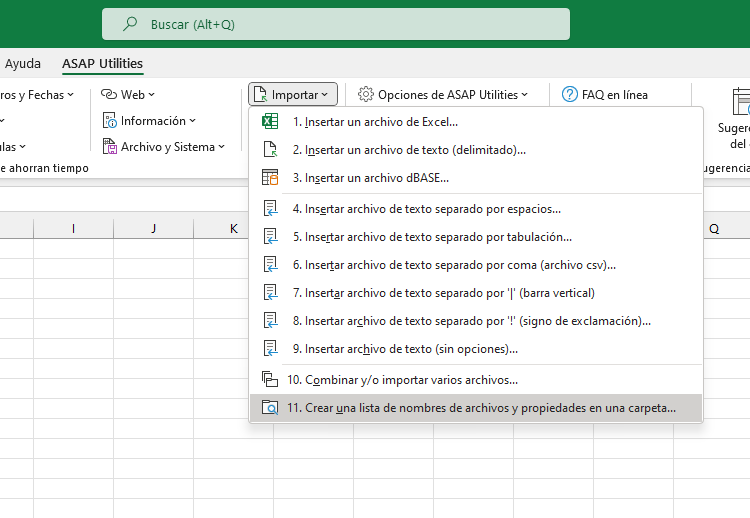
Task: Click icon beside sin opciones entry
Action: (270, 349)
